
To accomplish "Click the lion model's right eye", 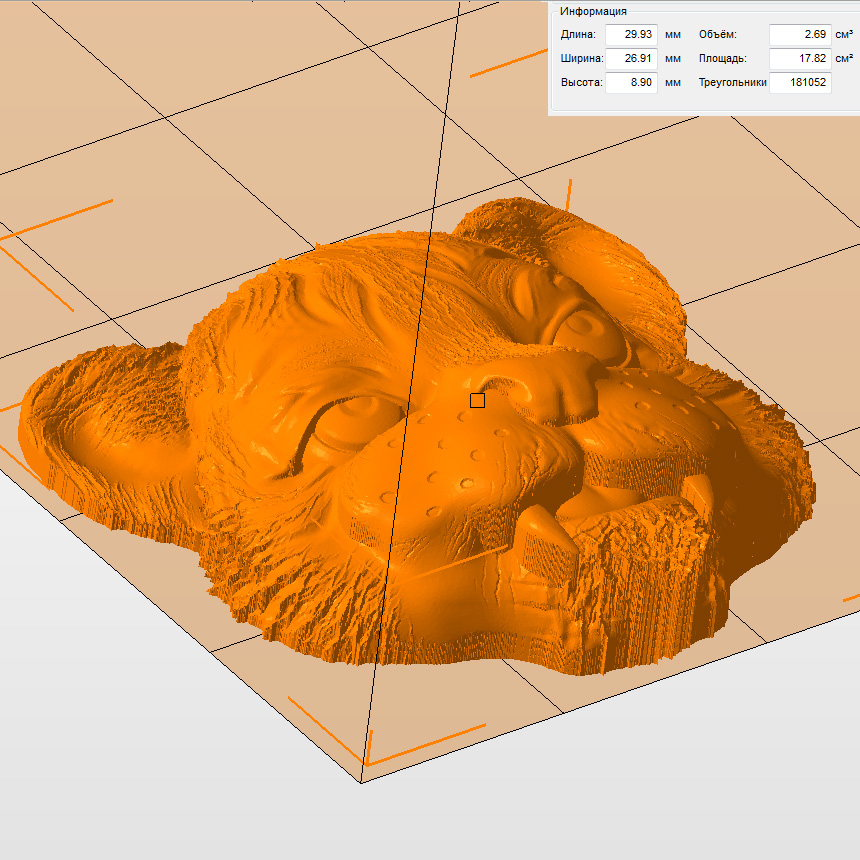I will (578, 323).
